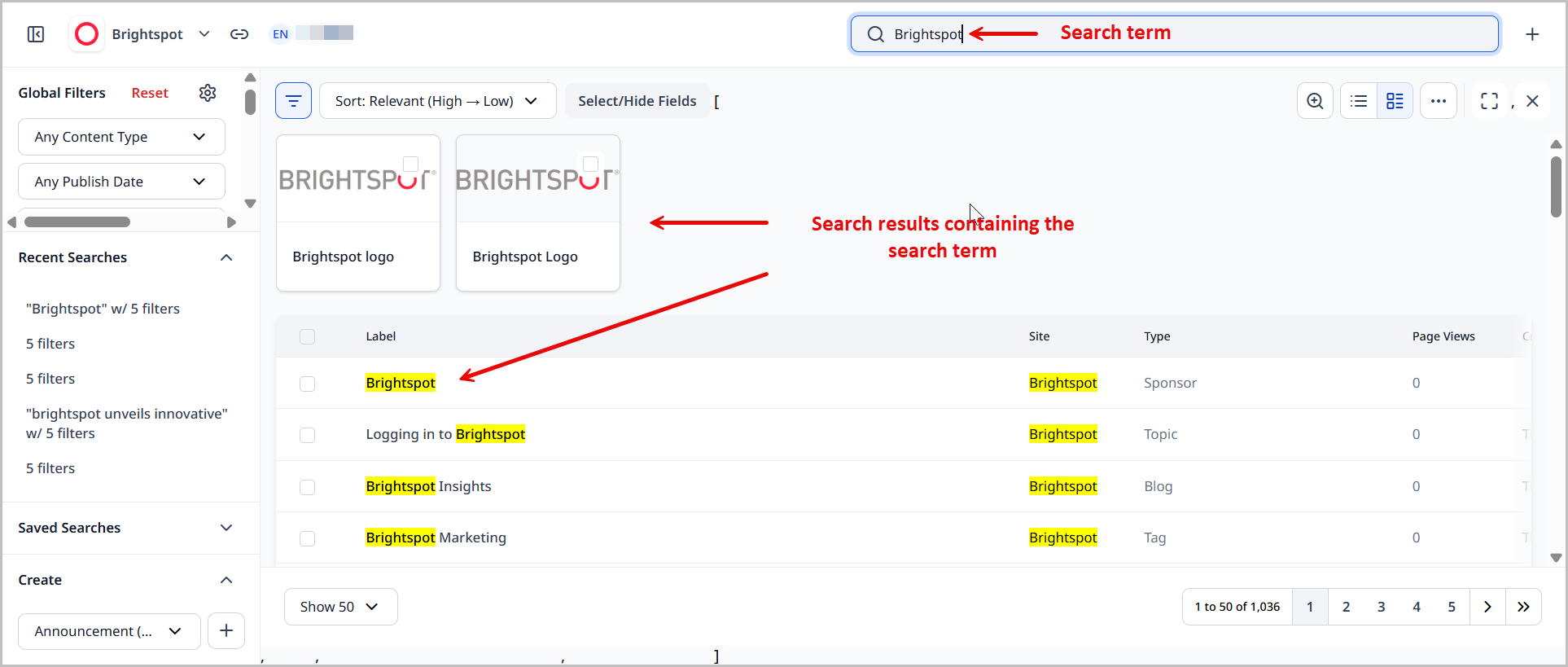Toggle the filter panel icon button
The width and height of the screenshot is (1568, 667).
tap(293, 101)
